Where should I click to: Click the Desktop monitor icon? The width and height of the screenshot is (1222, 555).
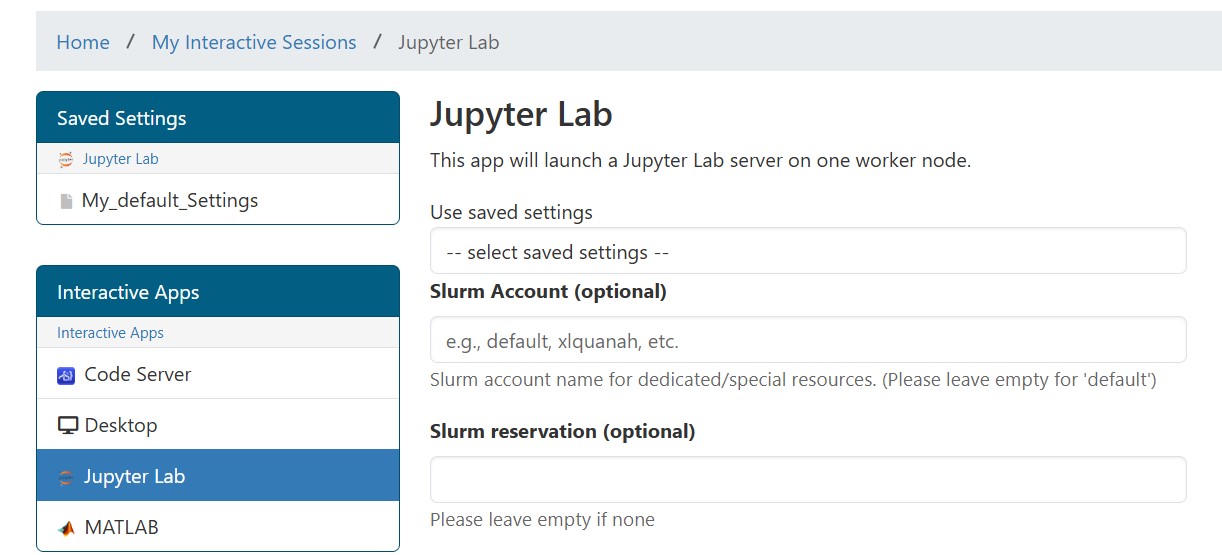coord(67,426)
